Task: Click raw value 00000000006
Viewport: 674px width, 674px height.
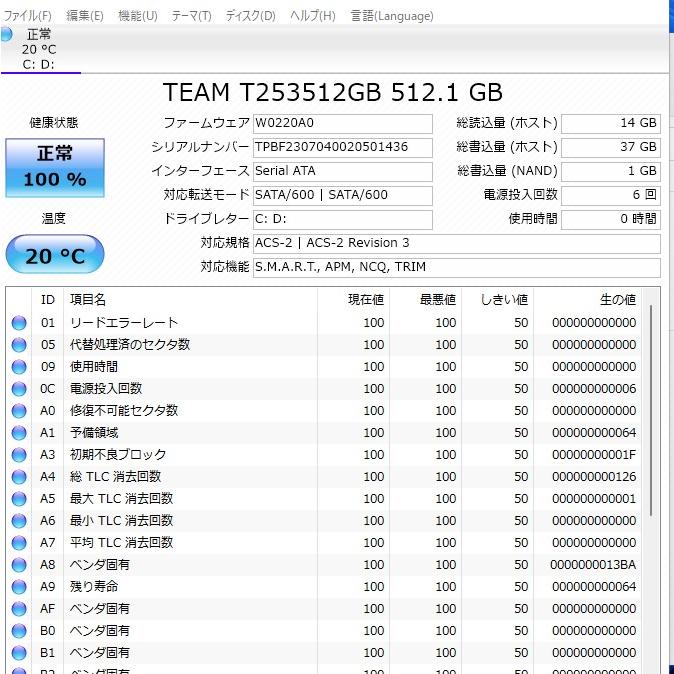Action: click(594, 389)
